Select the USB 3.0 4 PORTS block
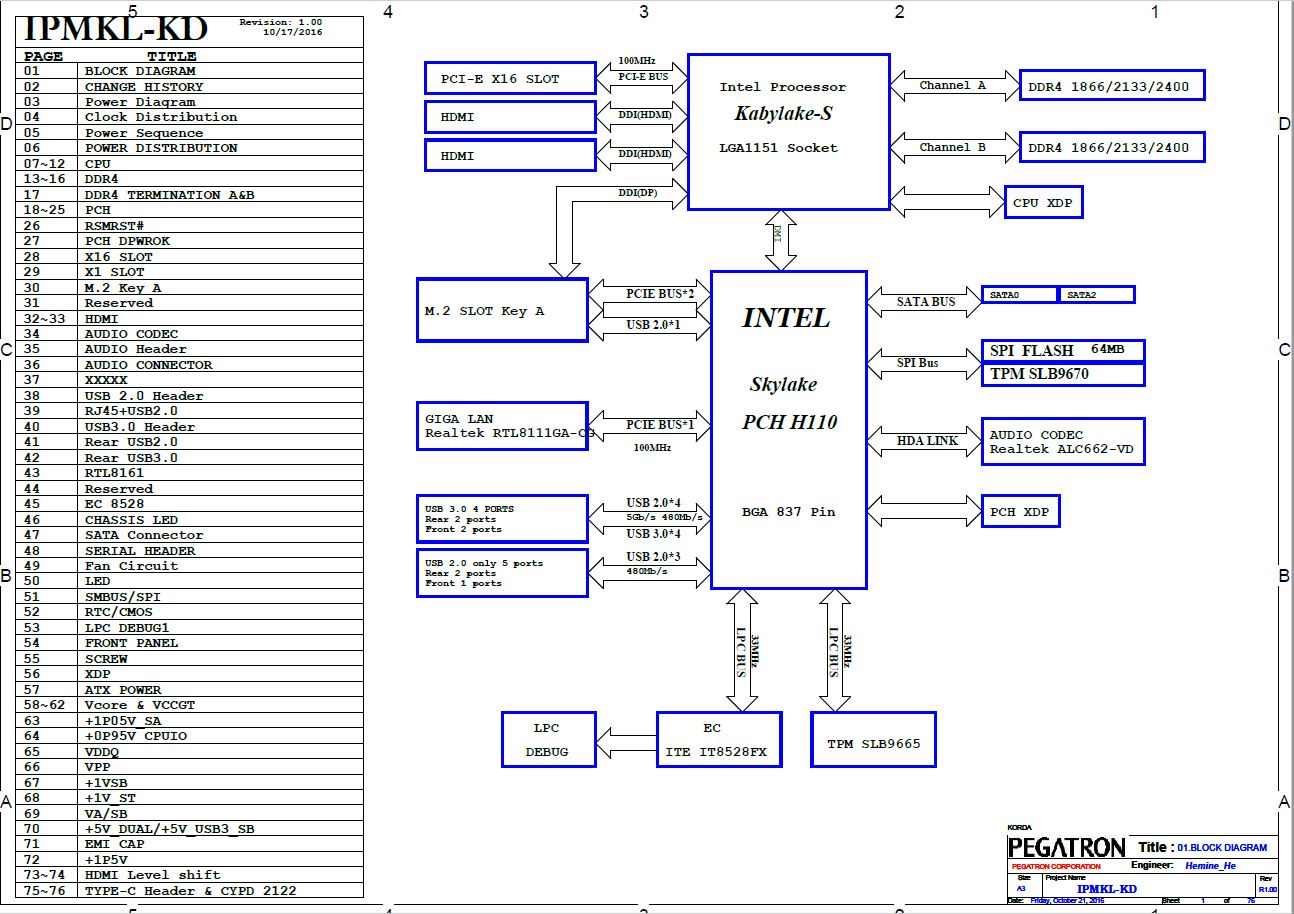Viewport: 1294px width, 914px height. (502, 519)
